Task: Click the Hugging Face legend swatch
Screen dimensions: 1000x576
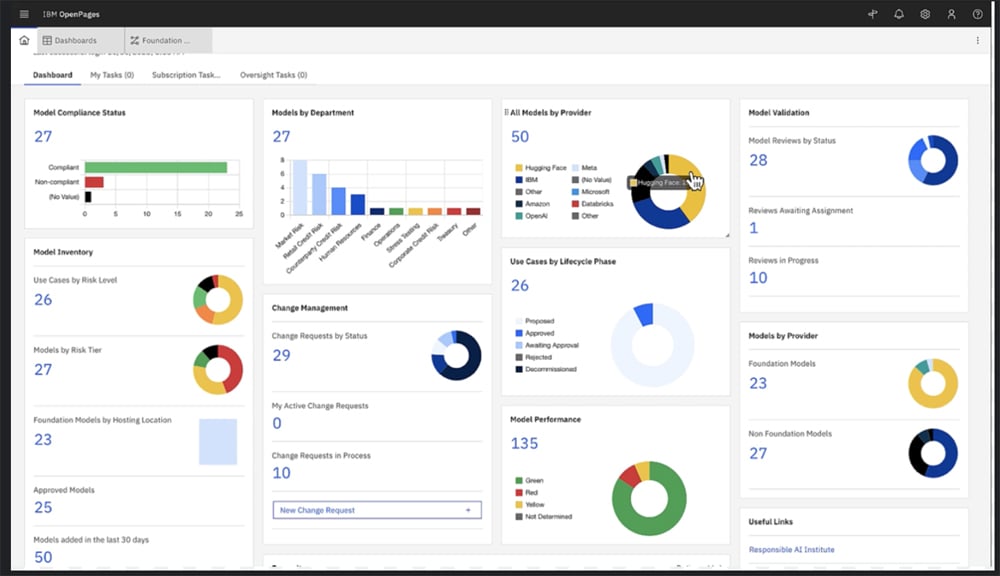Action: (519, 168)
